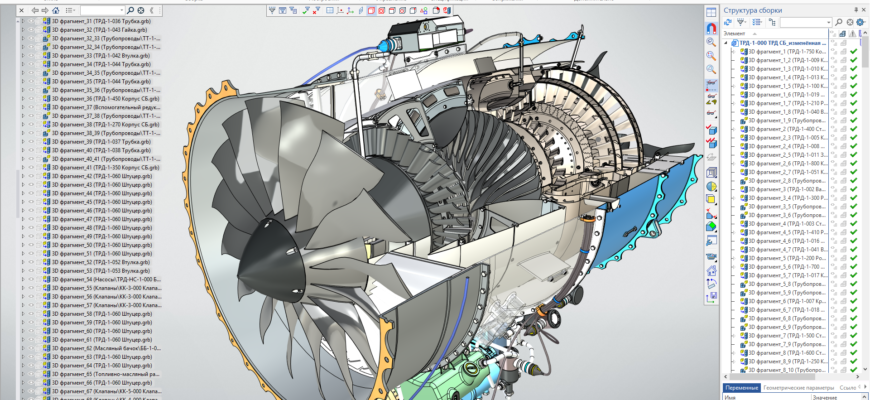Click the refresh icon in Структура сборки toolbar
Image resolution: width=870 pixels, height=400 pixels.
728,22
